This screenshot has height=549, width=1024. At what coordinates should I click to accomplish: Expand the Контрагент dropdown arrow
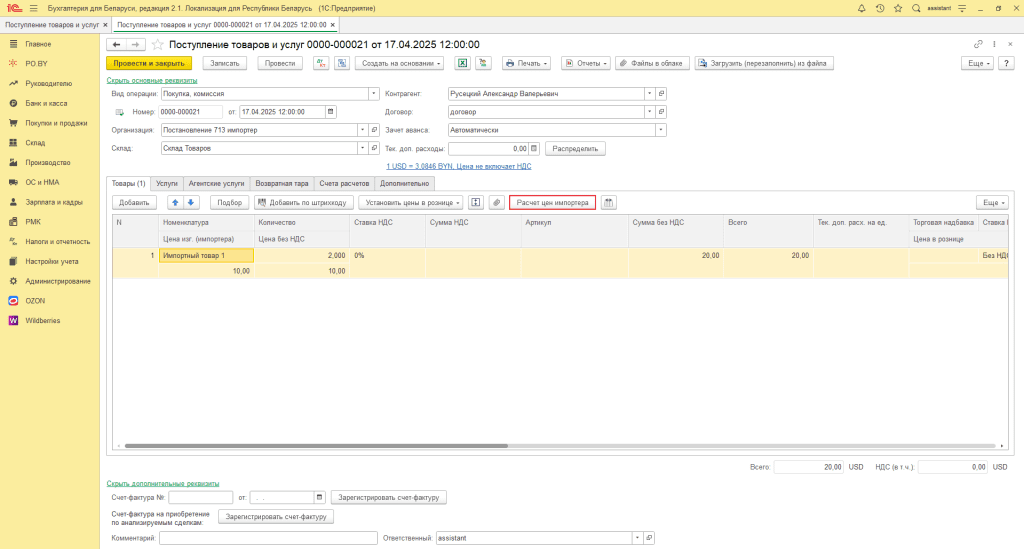(649, 93)
